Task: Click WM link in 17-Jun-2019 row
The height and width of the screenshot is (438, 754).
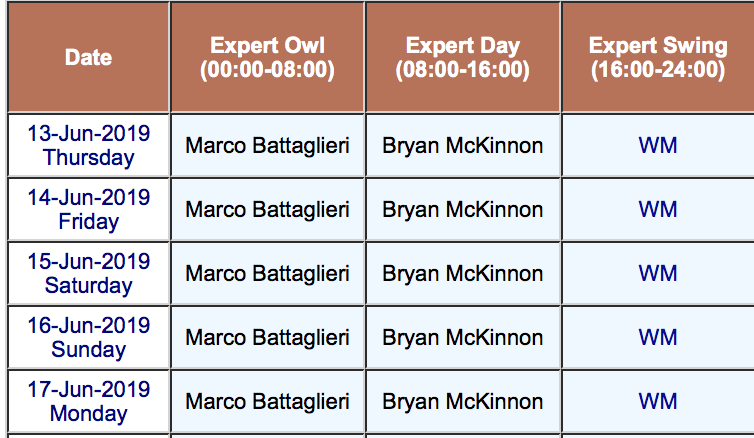Action: tap(658, 401)
